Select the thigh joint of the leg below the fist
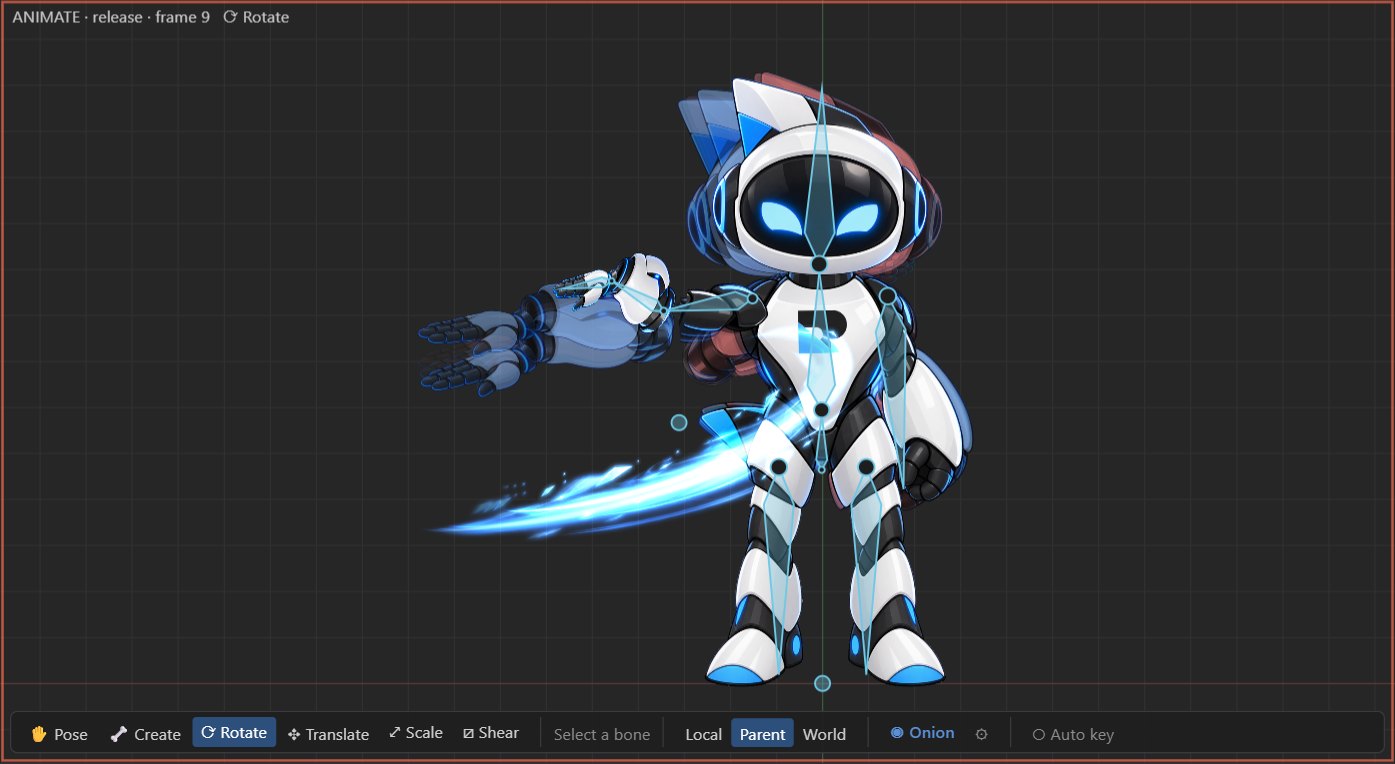 pos(866,467)
